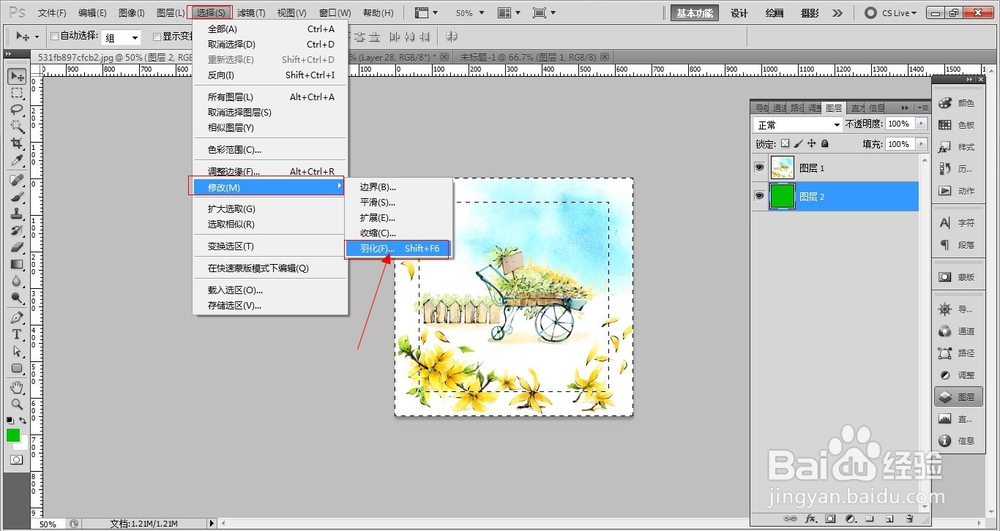Open the CS Live dropdown
Viewport: 1000px width, 531px height.
(890, 13)
